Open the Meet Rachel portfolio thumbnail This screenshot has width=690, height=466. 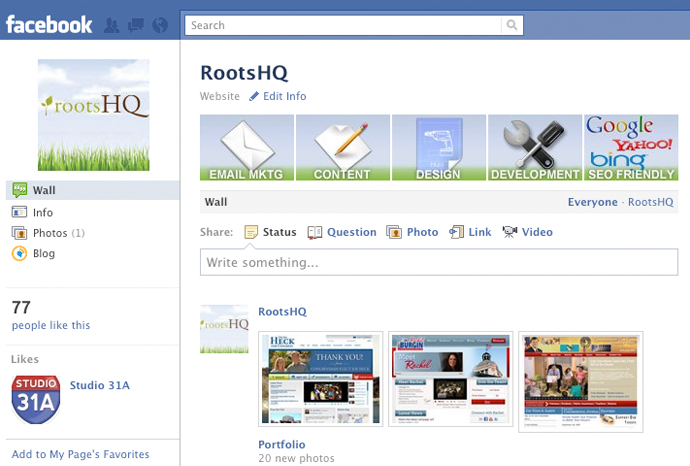tap(451, 379)
